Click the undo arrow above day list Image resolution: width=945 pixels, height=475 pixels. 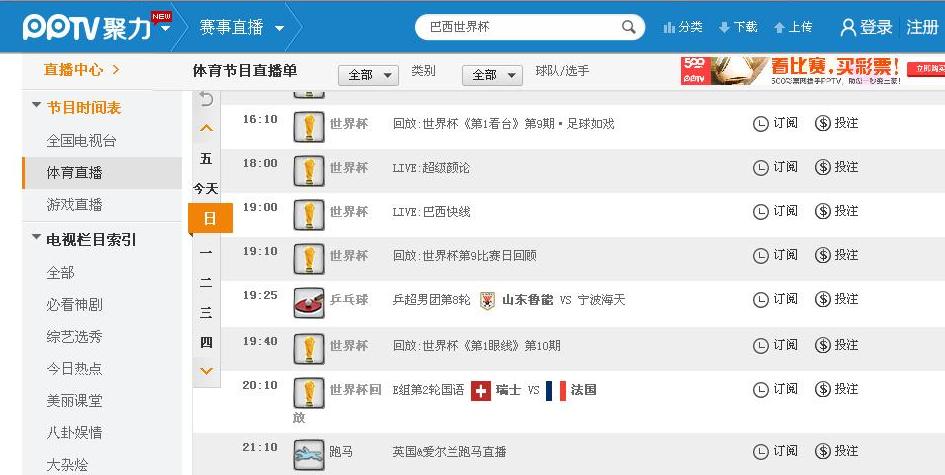(x=206, y=99)
